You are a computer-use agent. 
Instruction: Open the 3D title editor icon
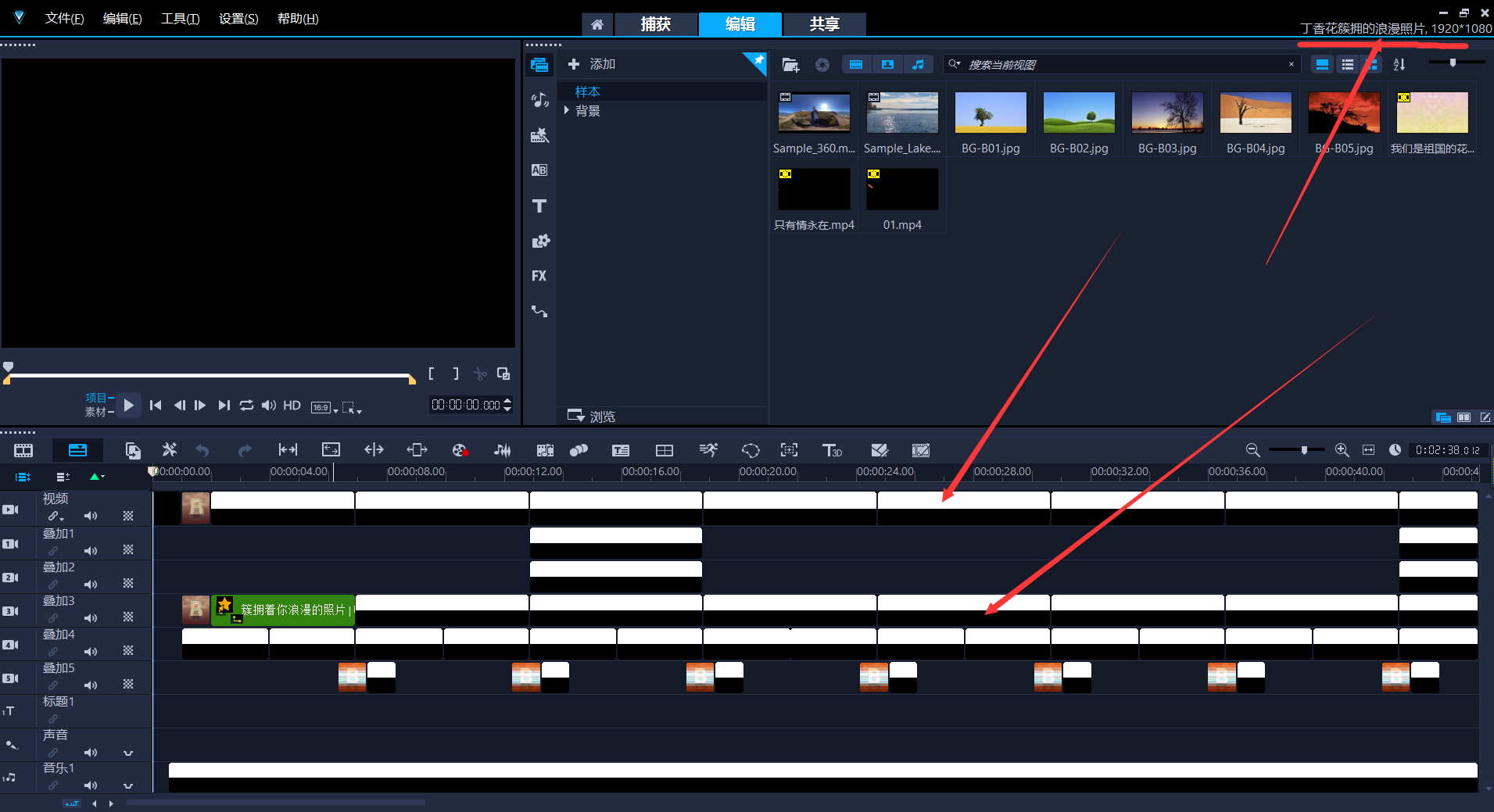832,450
